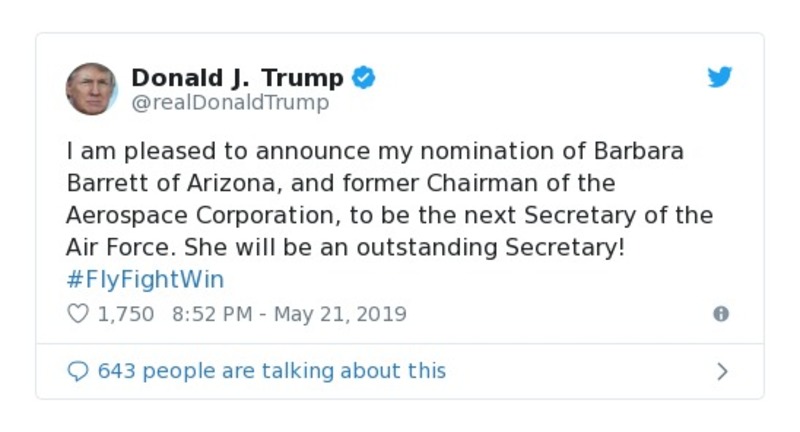Viewport: 800px width, 432px height.
Task: Click the Twitter bird logo
Action: 720,78
